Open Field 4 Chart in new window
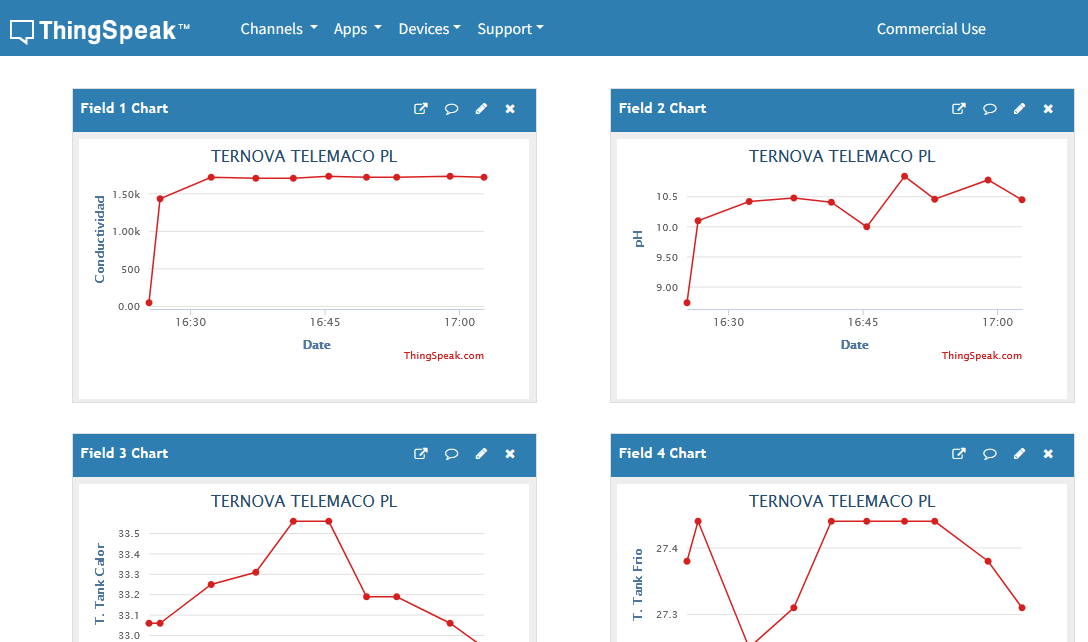1088x642 pixels. pos(958,454)
